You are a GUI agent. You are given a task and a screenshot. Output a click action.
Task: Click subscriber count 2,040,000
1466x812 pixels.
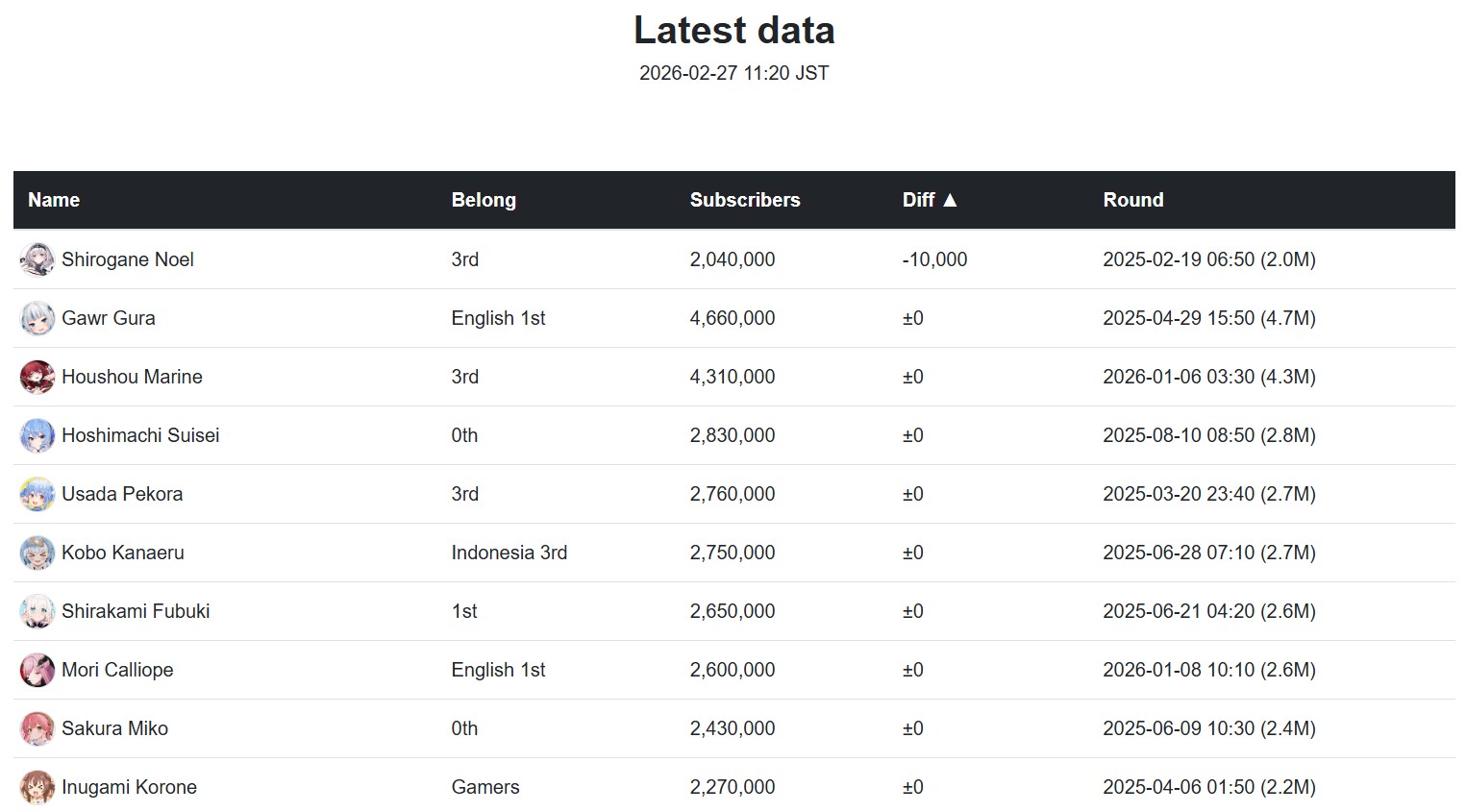coord(733,259)
